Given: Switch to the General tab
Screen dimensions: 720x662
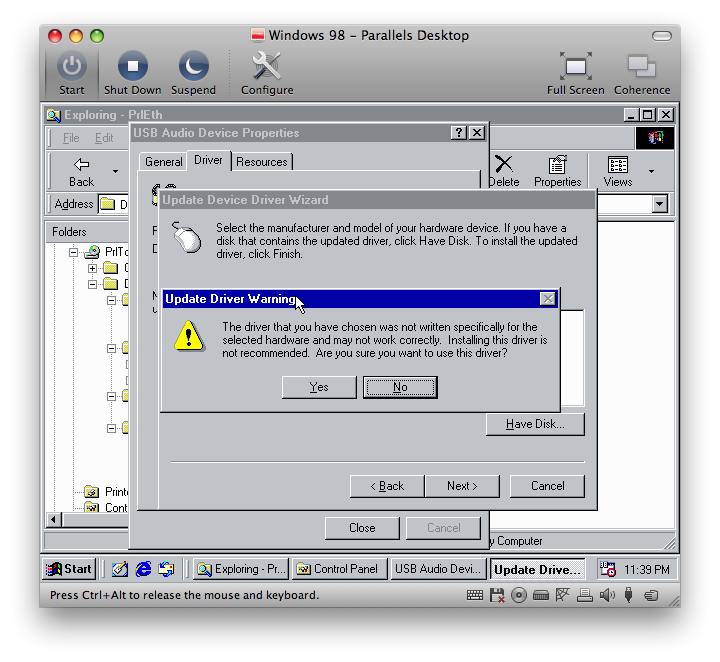Looking at the screenshot, I should coord(163,162).
